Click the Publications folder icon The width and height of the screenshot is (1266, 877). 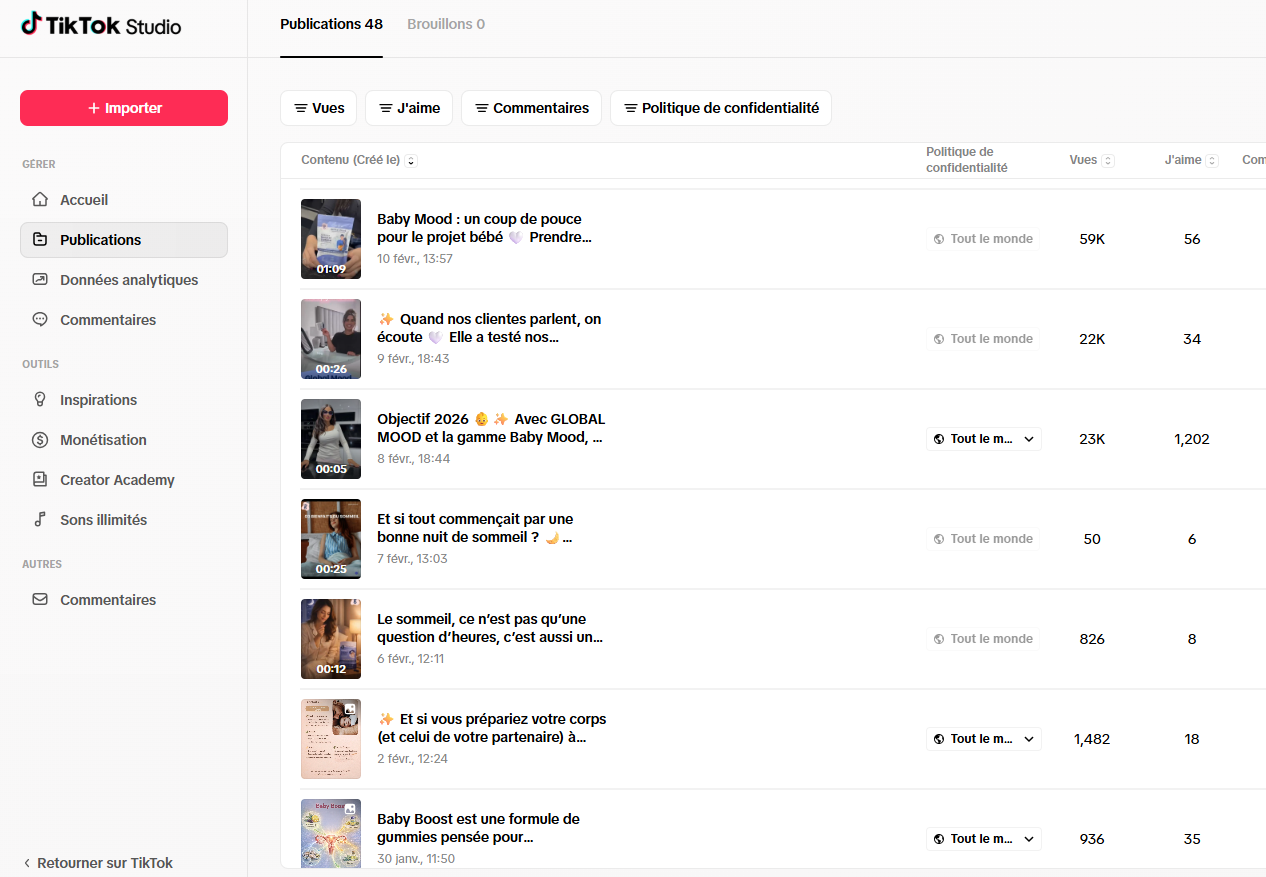tap(40, 240)
